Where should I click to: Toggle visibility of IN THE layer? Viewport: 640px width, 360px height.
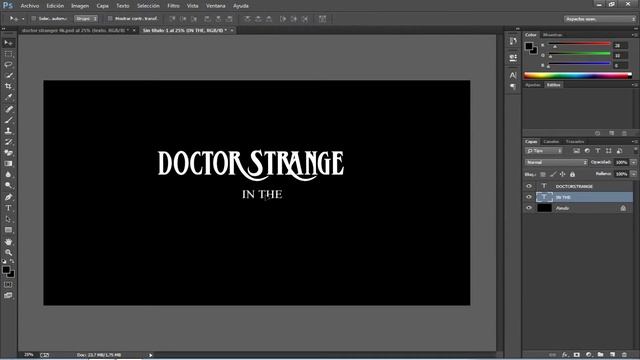[x=529, y=197]
